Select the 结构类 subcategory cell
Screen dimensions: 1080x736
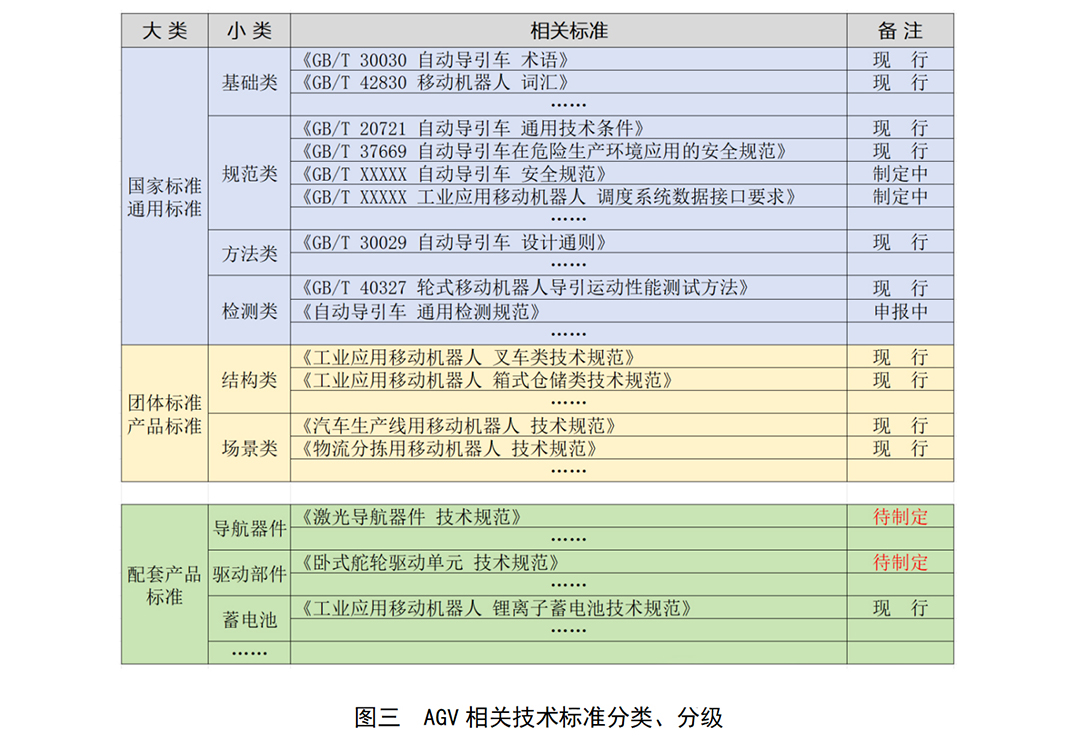click(249, 380)
